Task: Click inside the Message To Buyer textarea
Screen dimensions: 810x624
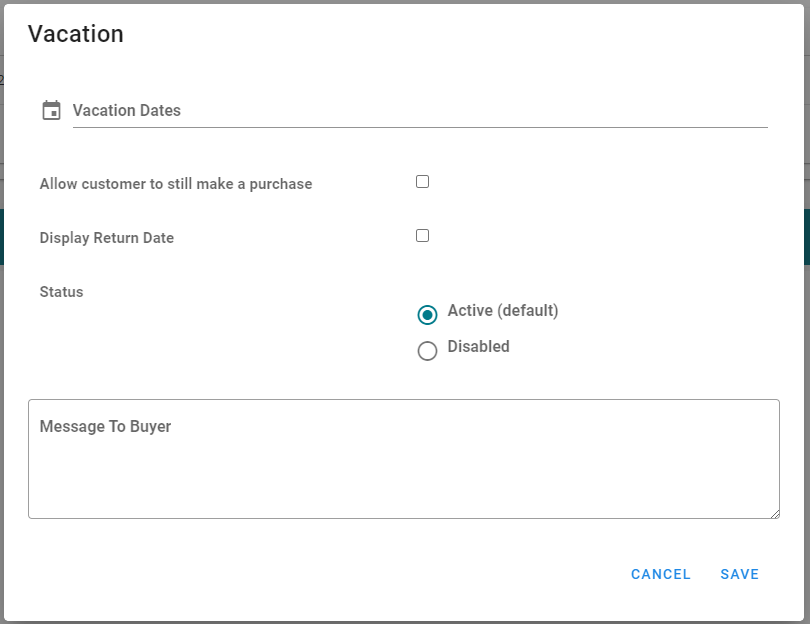Action: pos(404,459)
